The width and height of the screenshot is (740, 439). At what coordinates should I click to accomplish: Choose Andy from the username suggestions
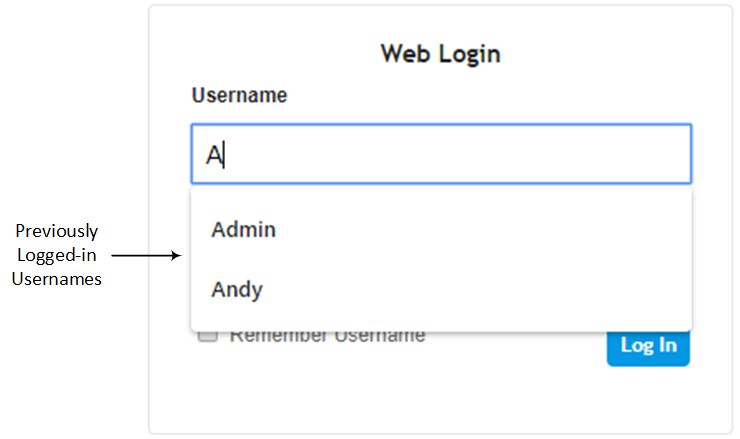click(x=237, y=290)
